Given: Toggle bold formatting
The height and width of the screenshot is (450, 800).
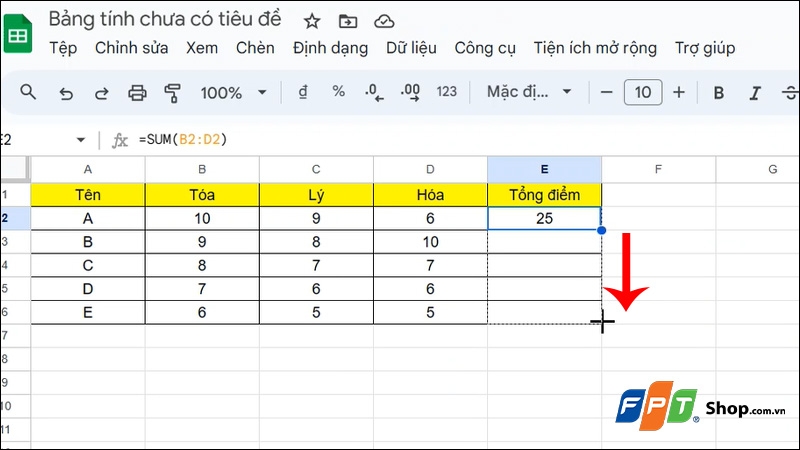Looking at the screenshot, I should 719,93.
